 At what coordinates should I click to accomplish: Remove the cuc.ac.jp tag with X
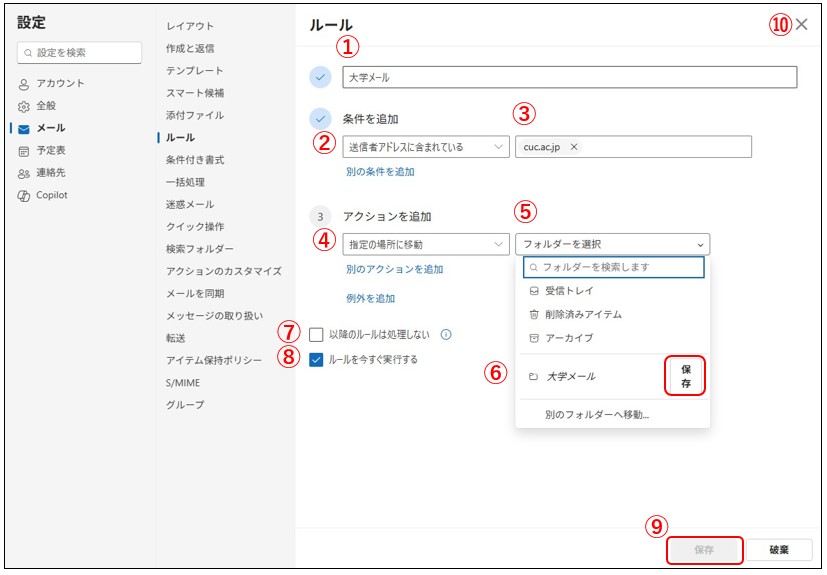point(574,147)
